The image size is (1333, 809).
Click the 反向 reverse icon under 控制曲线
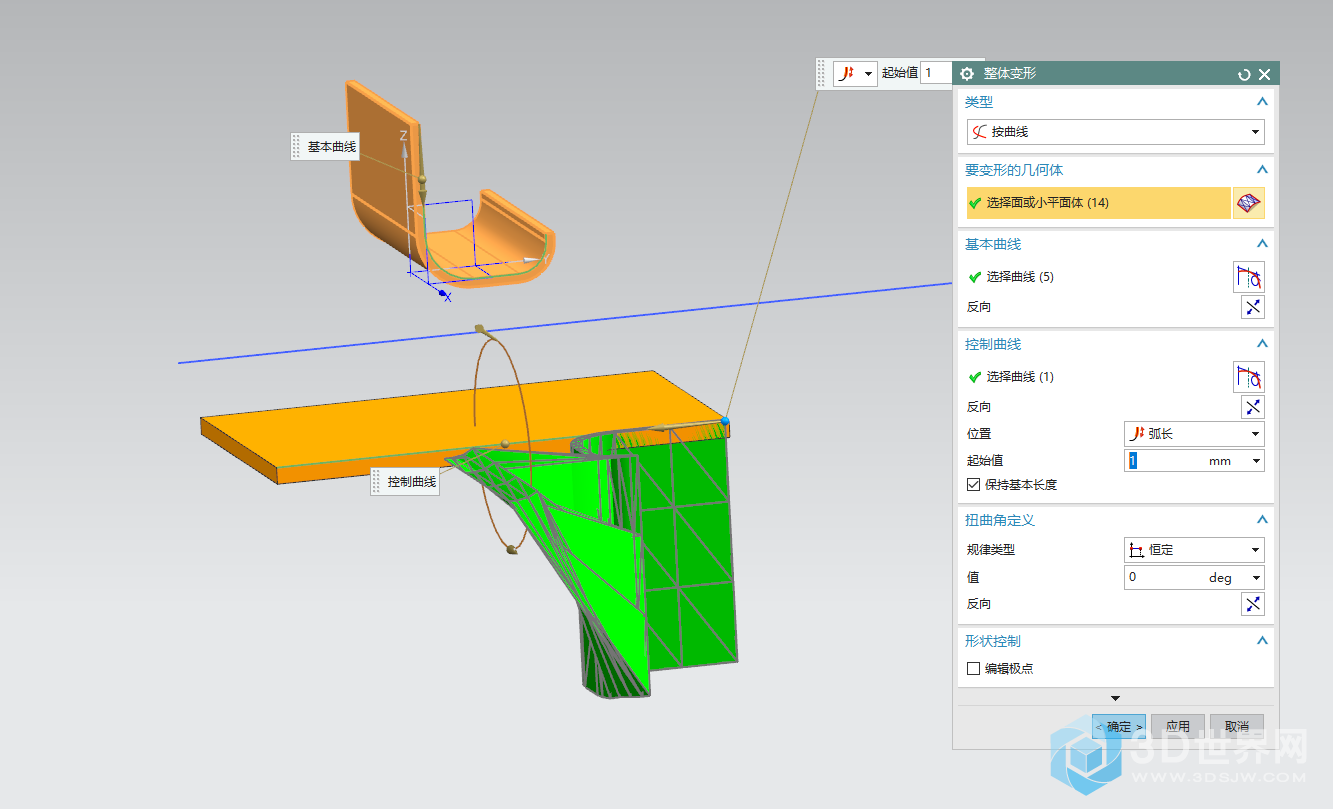tap(1252, 407)
